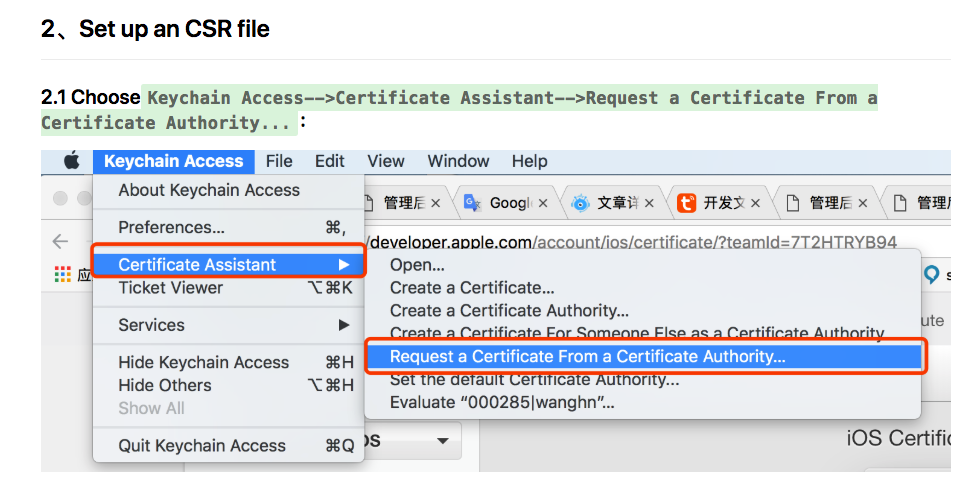Choose Create a Certificate…
Viewport: 958px width, 492px height.
(x=643, y=288)
